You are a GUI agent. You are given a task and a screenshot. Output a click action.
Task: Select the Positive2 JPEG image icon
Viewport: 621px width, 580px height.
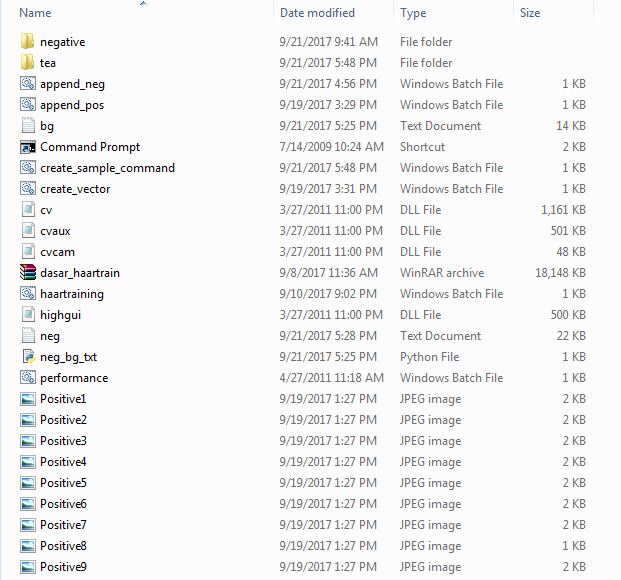tap(28, 420)
